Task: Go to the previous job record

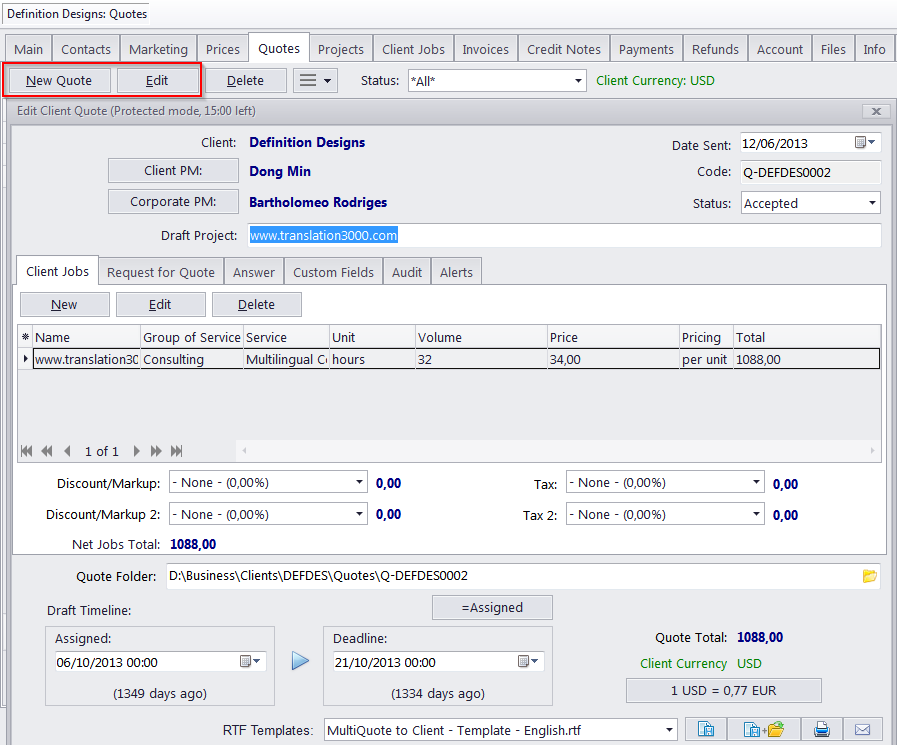Action: tap(68, 451)
